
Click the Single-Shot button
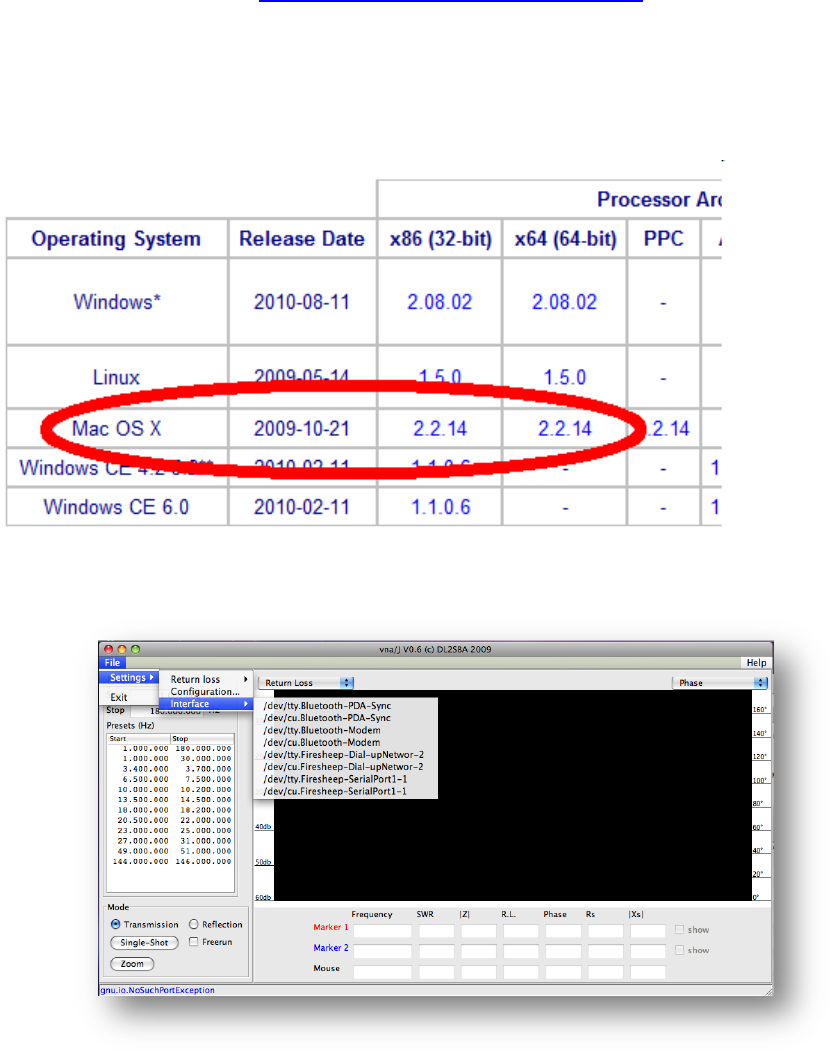click(x=144, y=943)
